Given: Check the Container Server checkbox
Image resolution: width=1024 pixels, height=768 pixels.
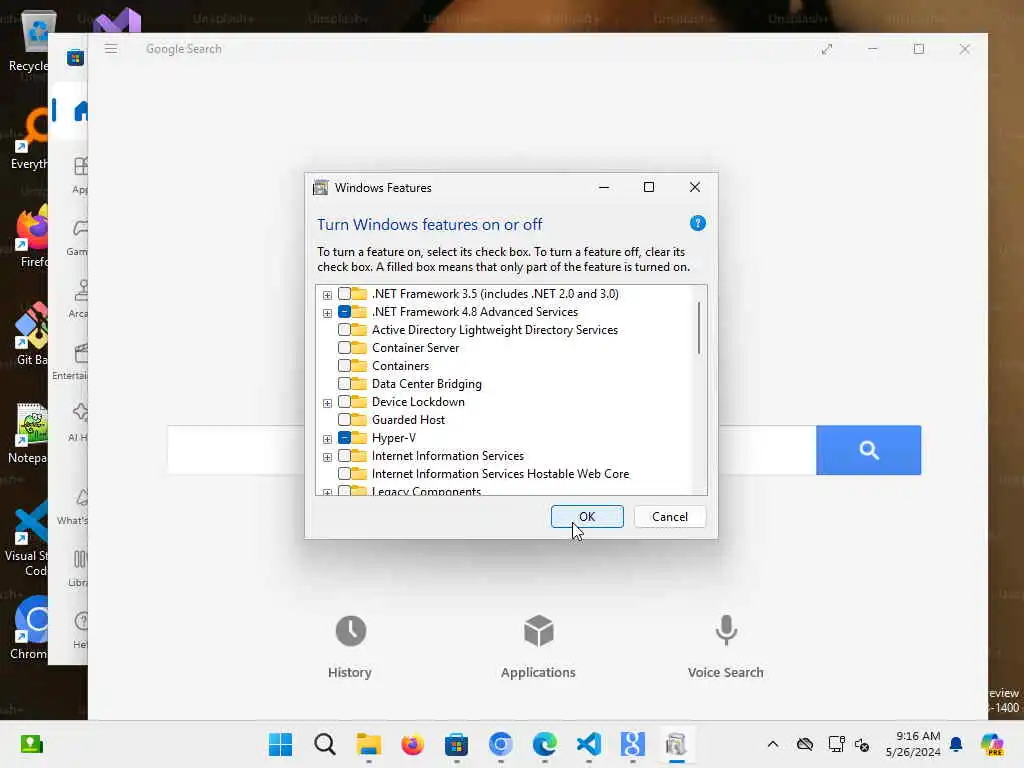Looking at the screenshot, I should (344, 347).
